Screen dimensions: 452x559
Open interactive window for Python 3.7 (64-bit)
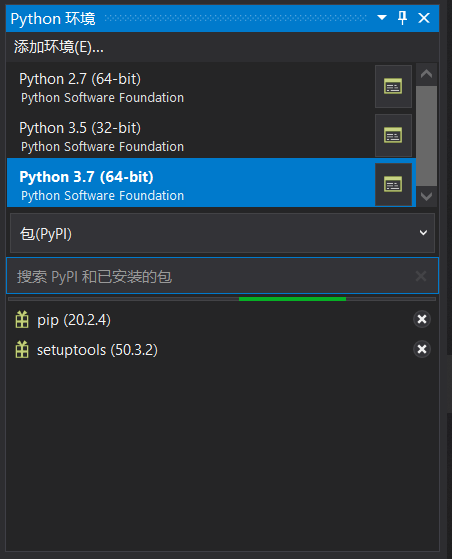tap(393, 185)
